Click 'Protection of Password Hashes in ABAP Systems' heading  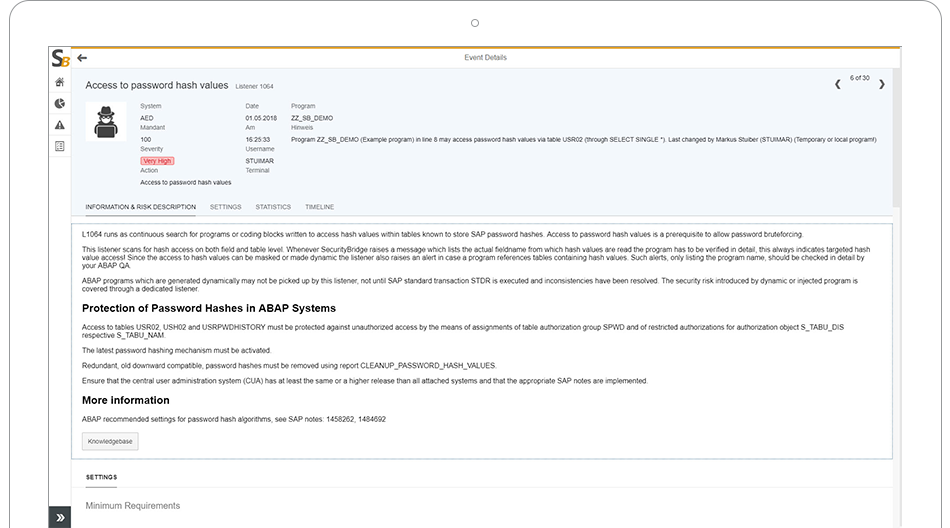click(x=209, y=308)
